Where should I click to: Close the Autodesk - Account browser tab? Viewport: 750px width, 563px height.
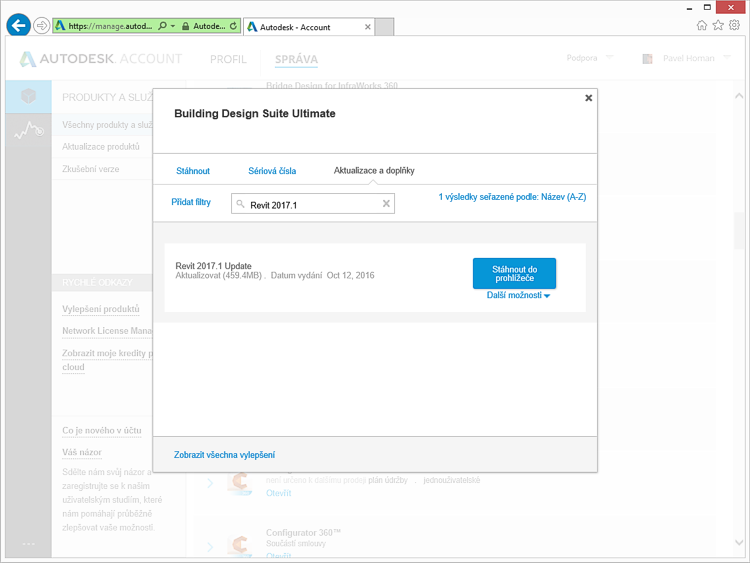tap(367, 27)
